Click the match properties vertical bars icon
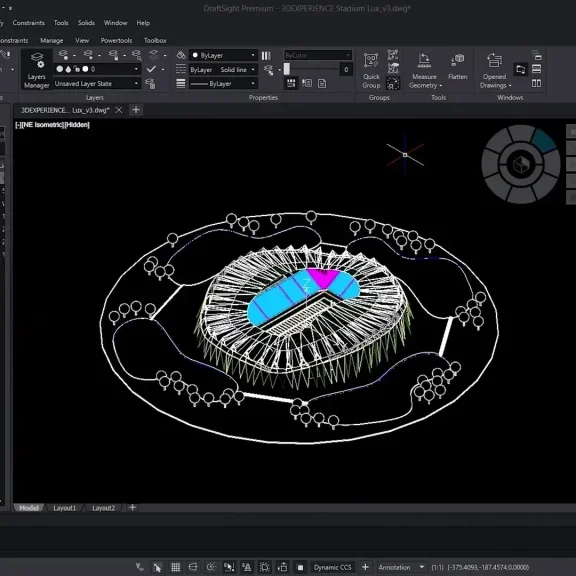 click(266, 55)
